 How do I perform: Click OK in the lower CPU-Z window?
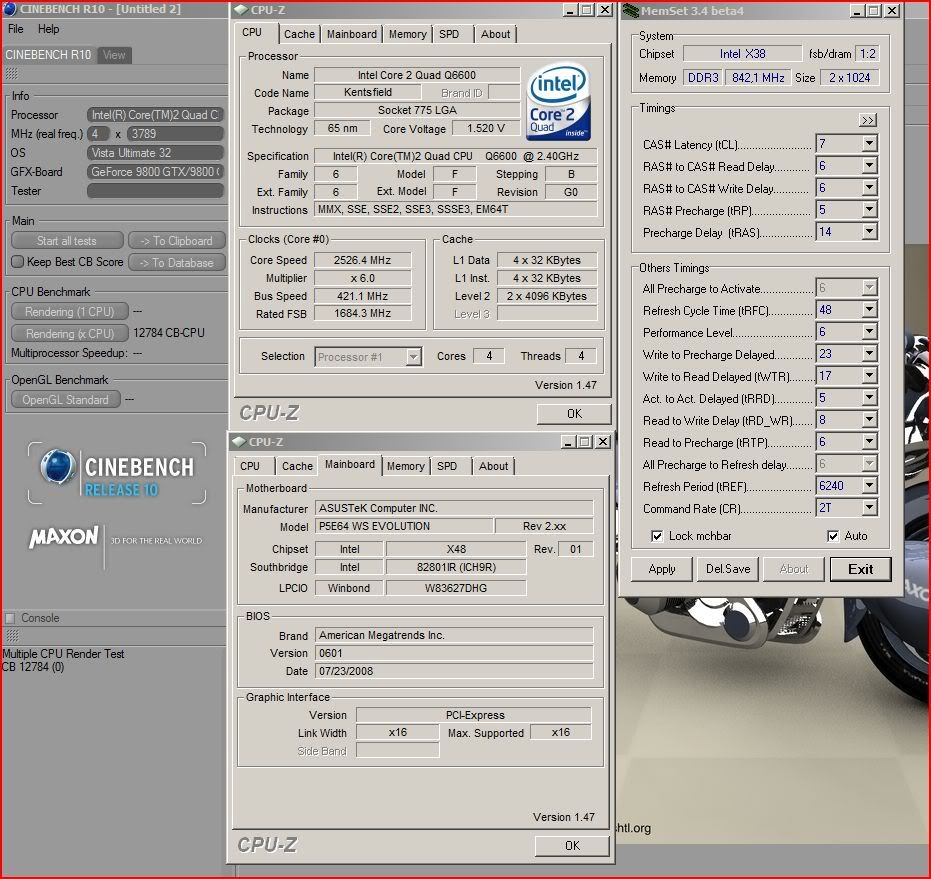pos(572,846)
